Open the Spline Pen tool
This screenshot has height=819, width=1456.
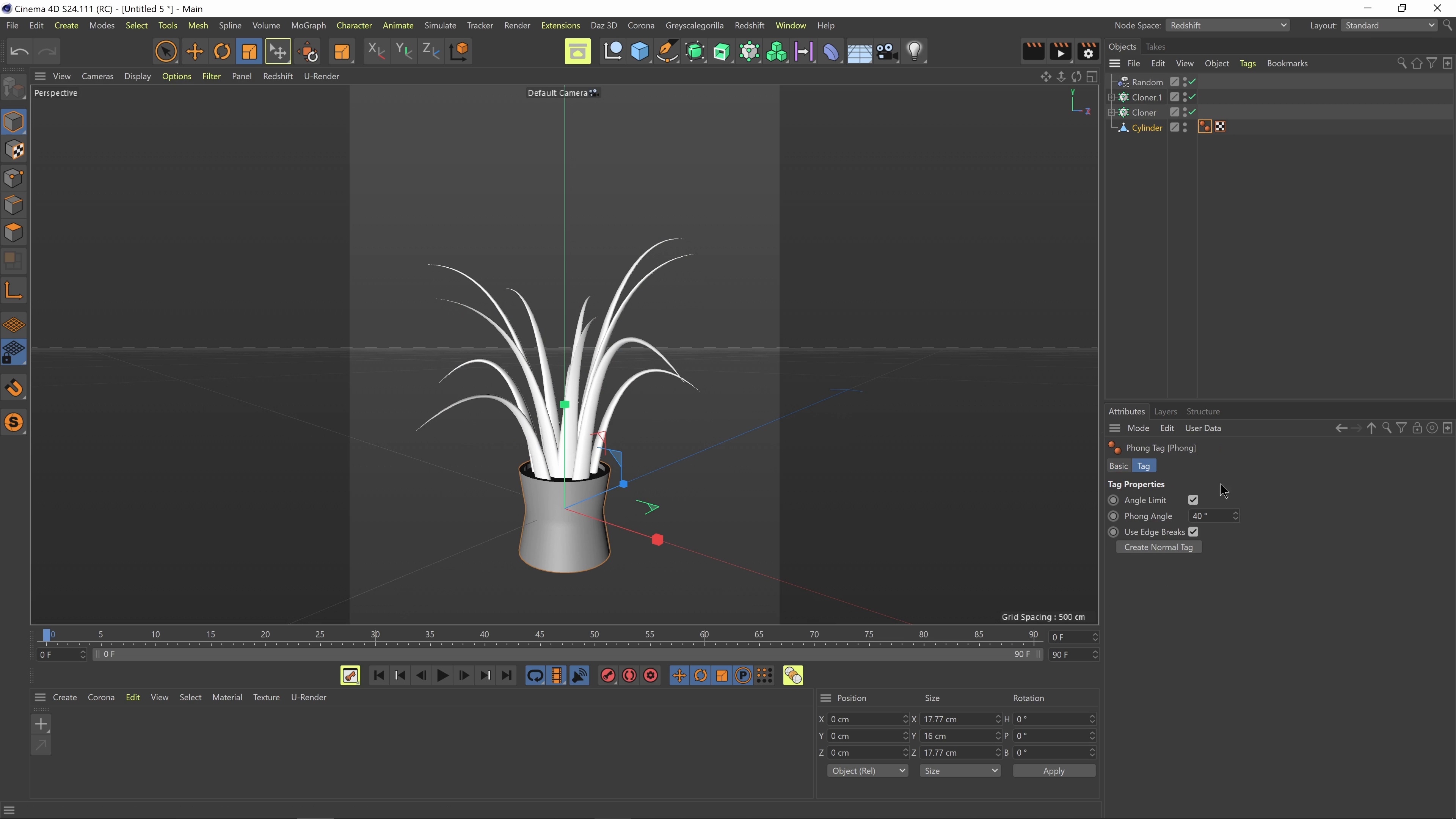coord(667,52)
